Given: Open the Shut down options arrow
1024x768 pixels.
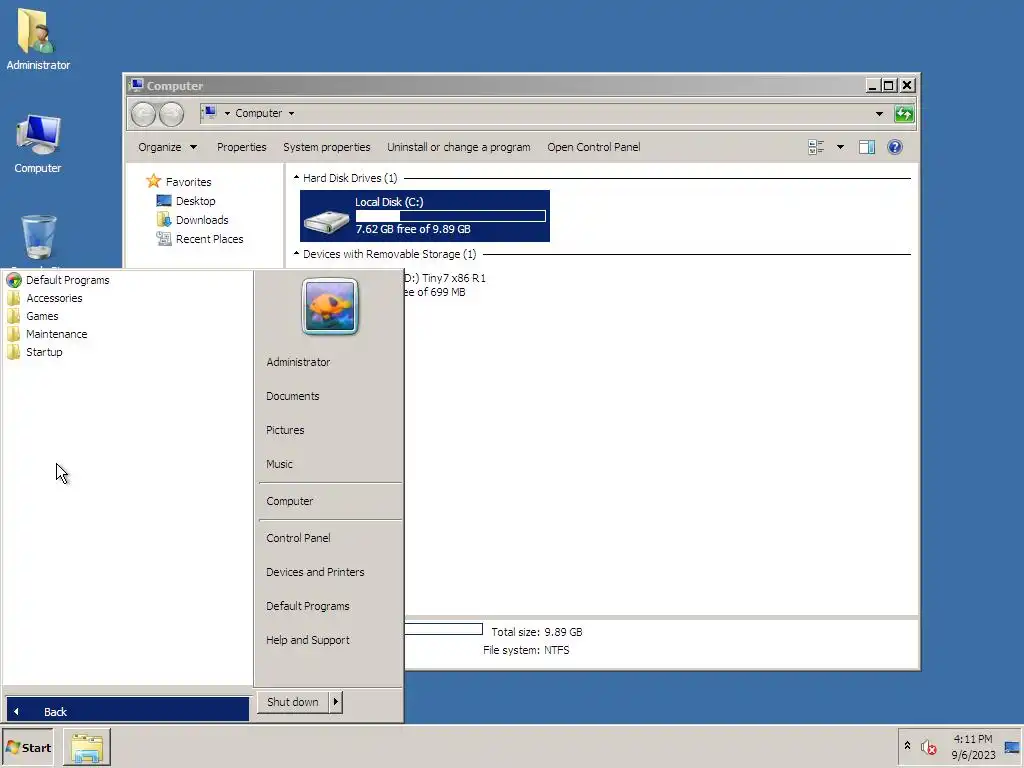Looking at the screenshot, I should tap(336, 702).
